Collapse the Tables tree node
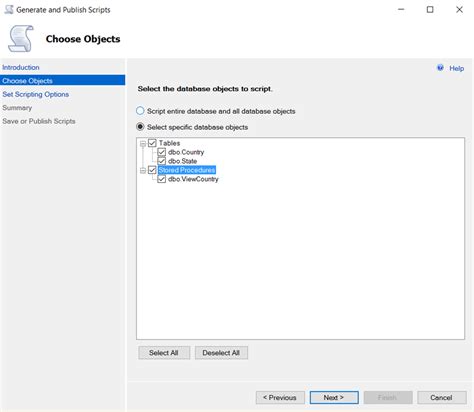 pyautogui.click(x=143, y=144)
